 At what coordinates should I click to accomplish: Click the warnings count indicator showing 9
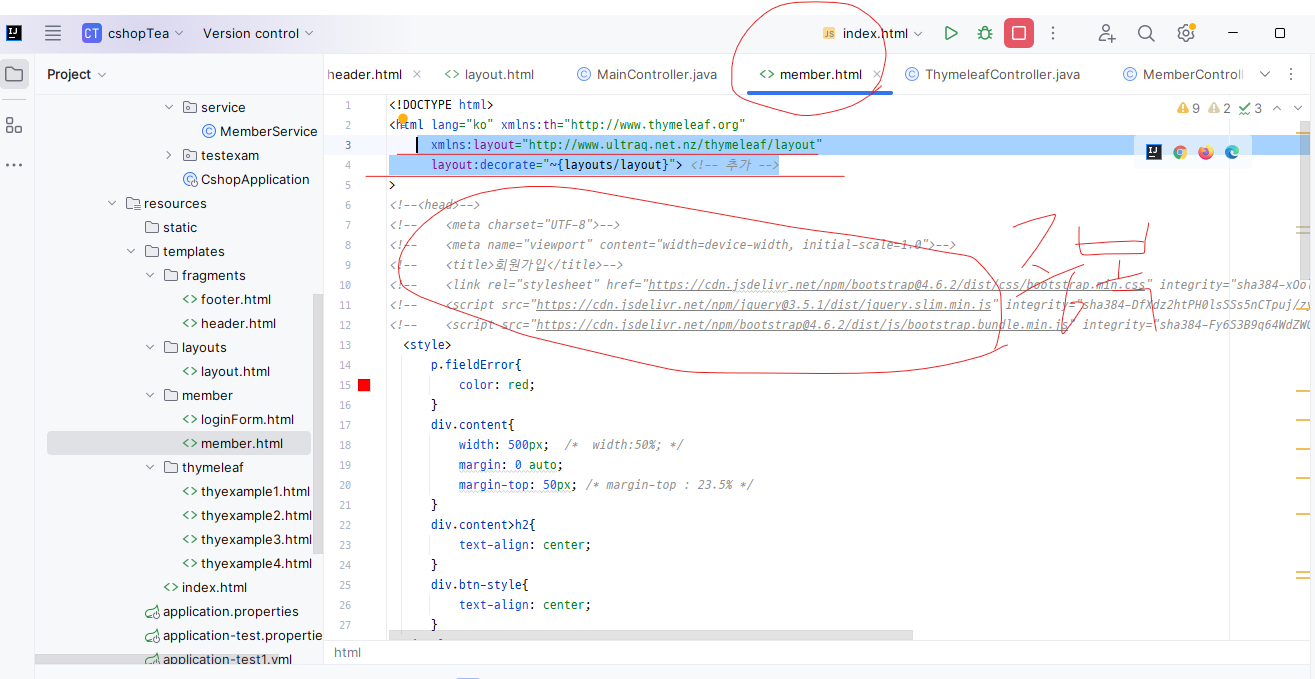pos(1189,108)
